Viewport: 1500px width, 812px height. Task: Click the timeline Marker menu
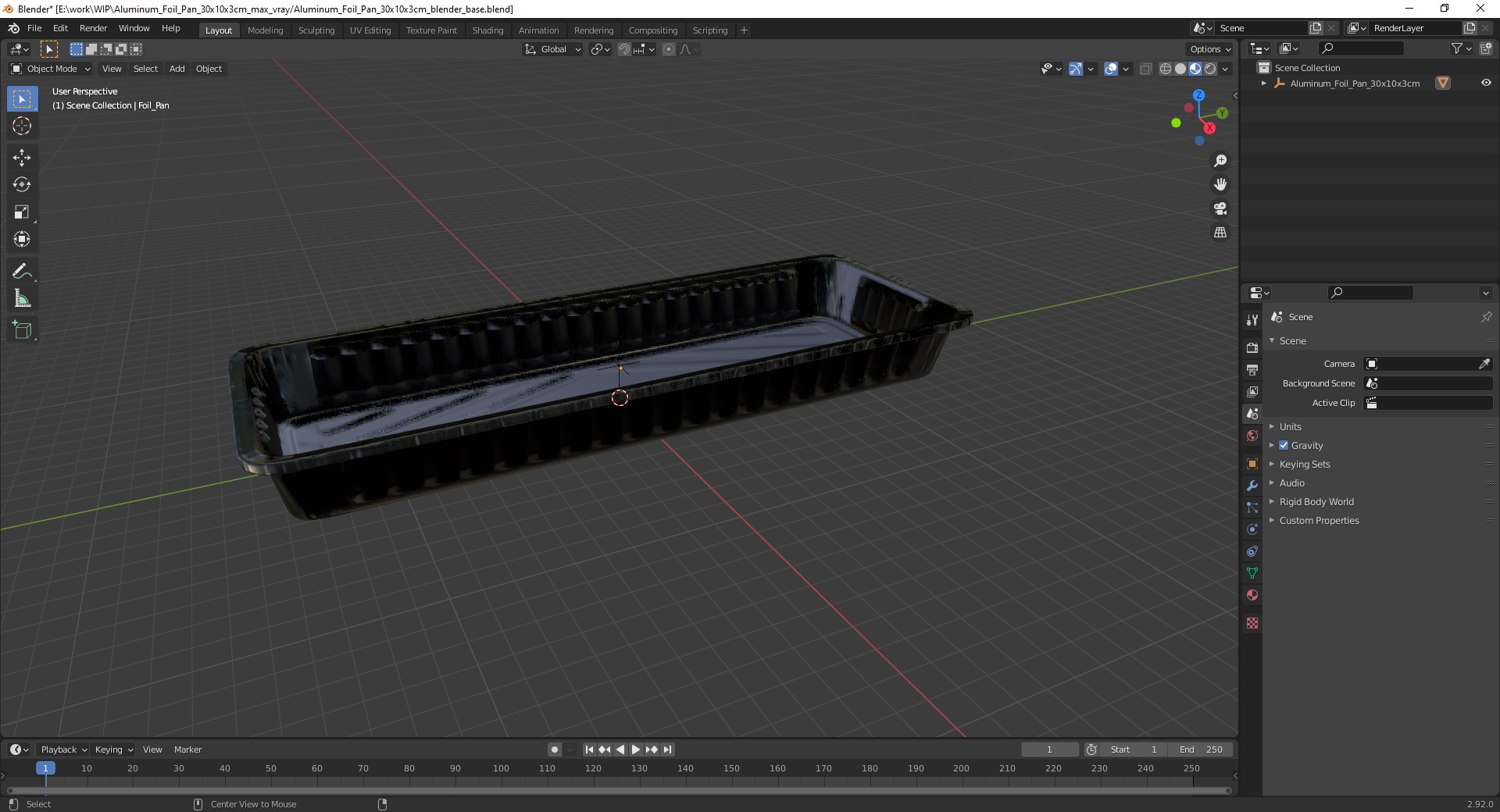pyautogui.click(x=187, y=750)
